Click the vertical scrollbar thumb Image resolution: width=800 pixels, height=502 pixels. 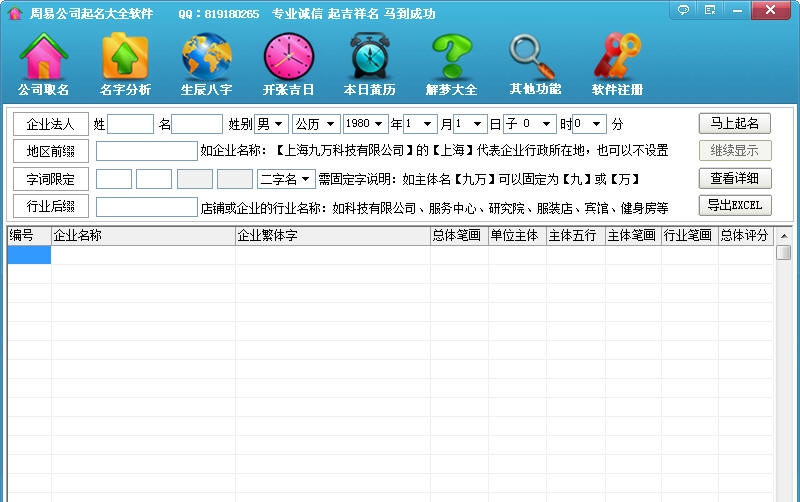[x=784, y=253]
